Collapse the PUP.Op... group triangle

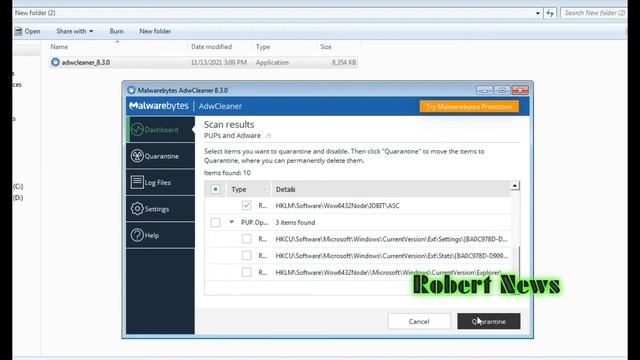[231, 222]
